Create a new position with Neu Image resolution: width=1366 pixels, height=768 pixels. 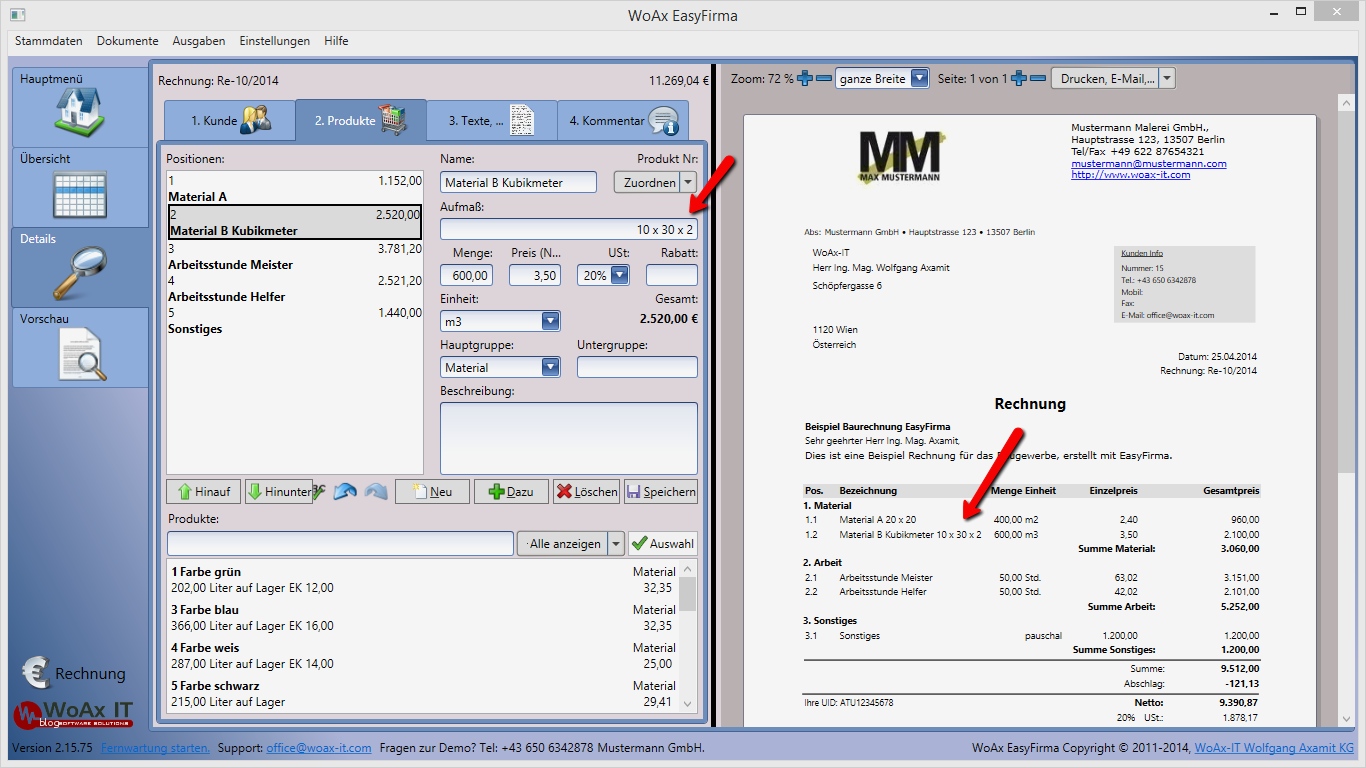coord(432,491)
